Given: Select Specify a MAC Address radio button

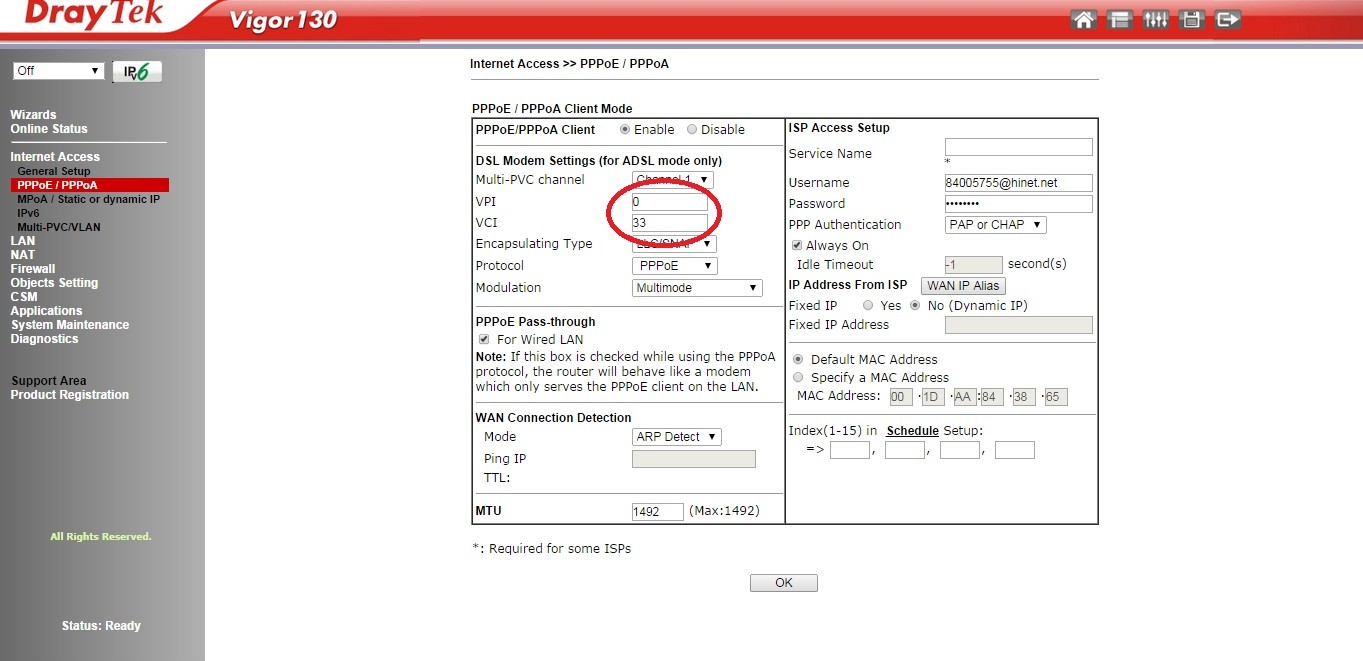Looking at the screenshot, I should (x=798, y=378).
